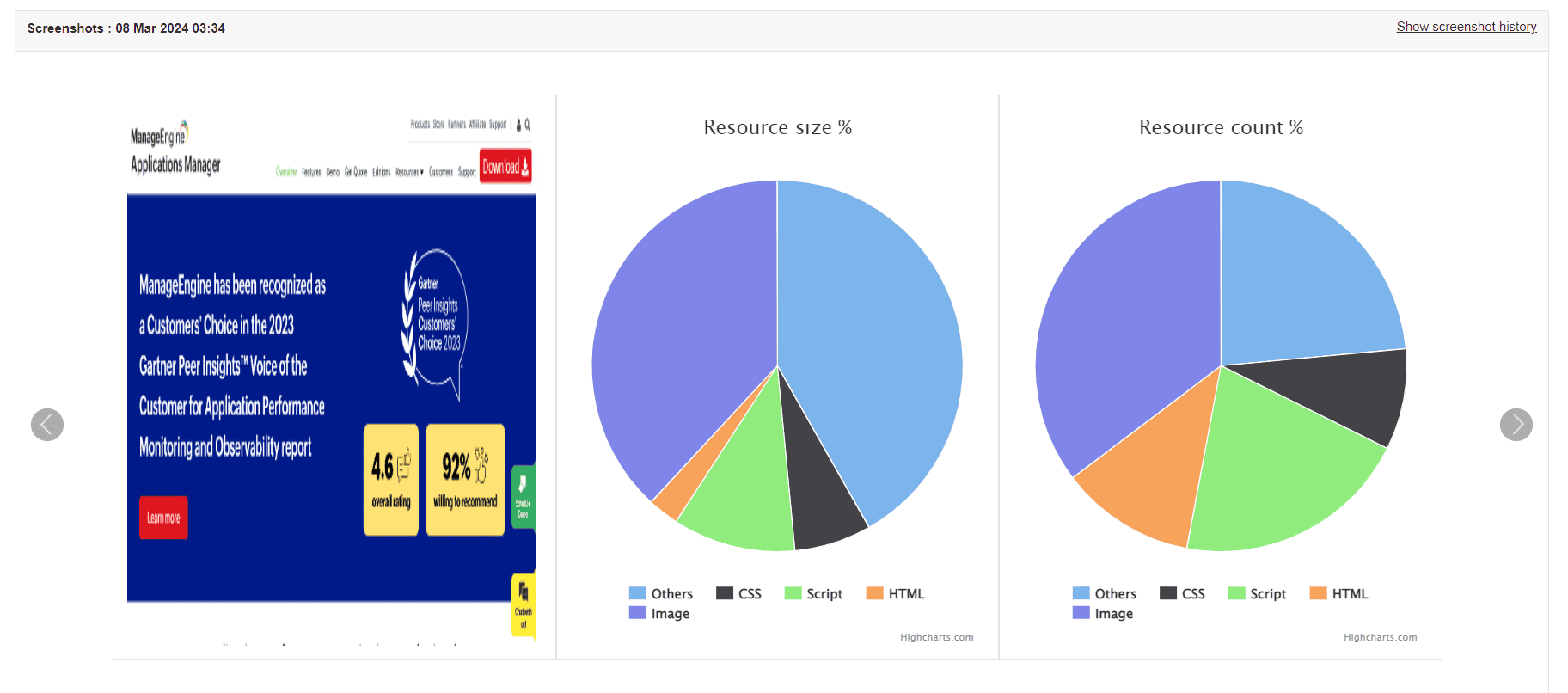Click Highcharts.com credit under Resource count chart
Viewport: 1568px width, 693px height.
pos(1380,637)
